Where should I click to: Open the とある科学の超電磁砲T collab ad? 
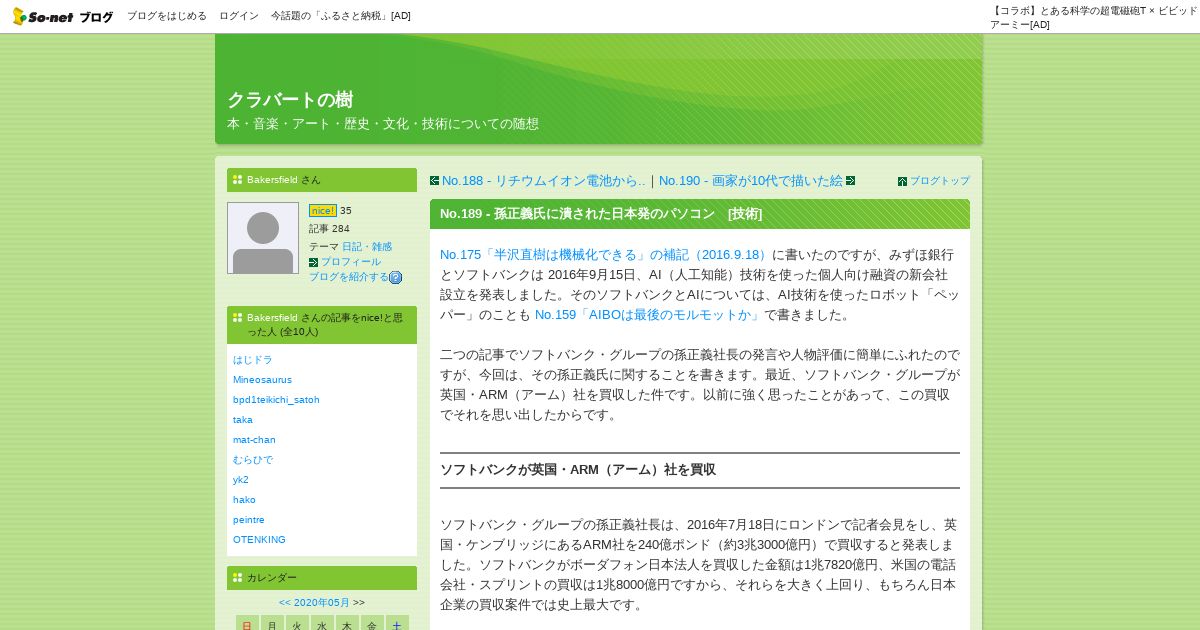[x=1093, y=17]
